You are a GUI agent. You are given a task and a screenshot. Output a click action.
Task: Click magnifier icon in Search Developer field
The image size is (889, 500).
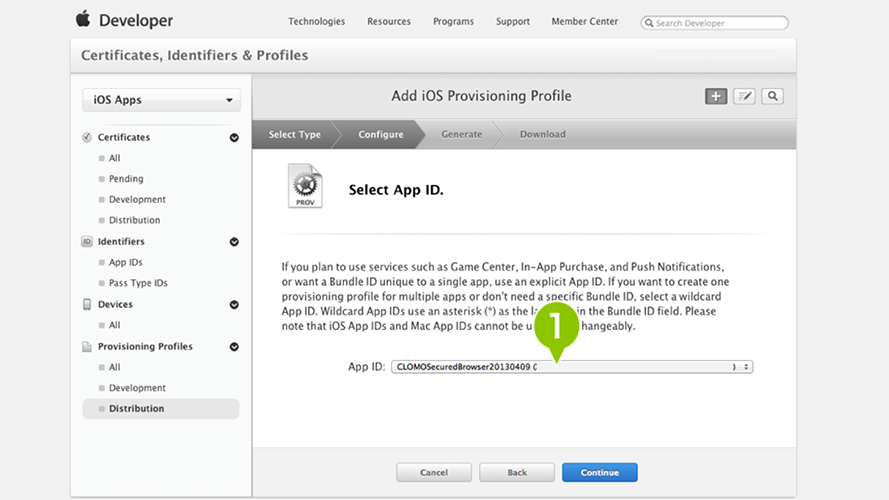[x=649, y=23]
